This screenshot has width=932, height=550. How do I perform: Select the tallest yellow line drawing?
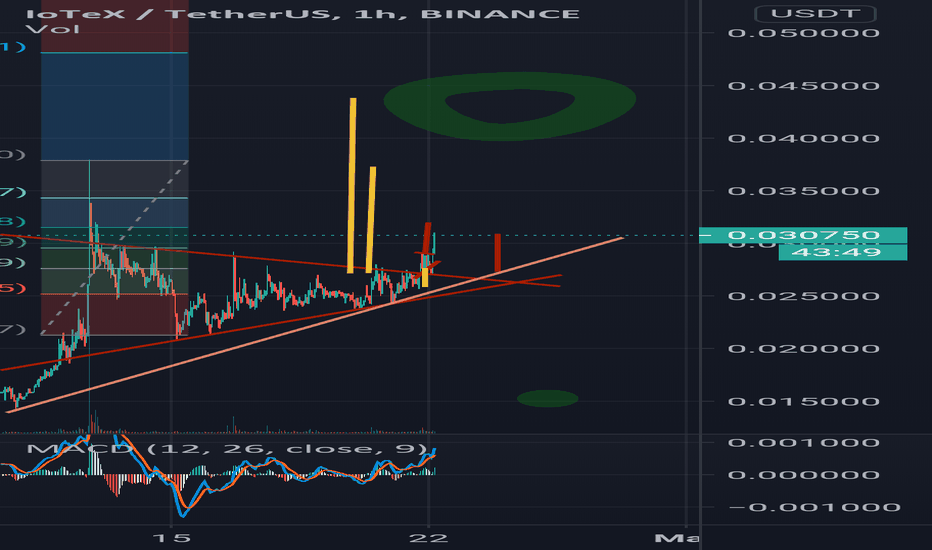point(352,186)
